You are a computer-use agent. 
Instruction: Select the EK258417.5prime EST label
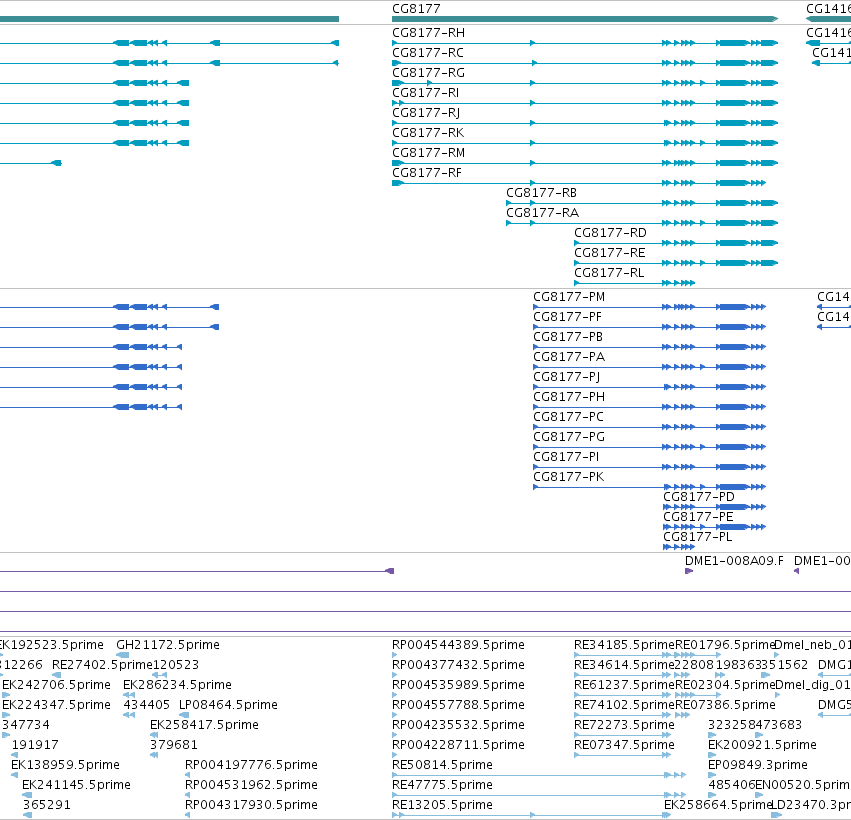click(x=204, y=725)
